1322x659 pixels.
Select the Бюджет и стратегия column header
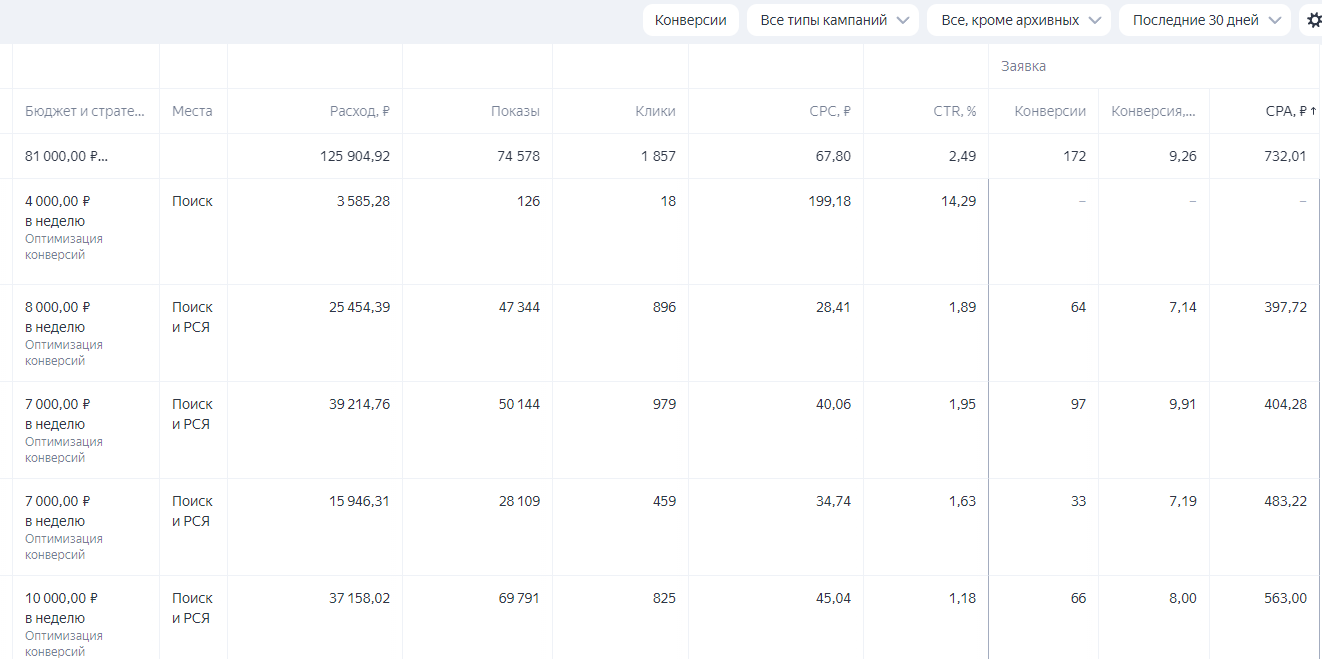tap(85, 111)
